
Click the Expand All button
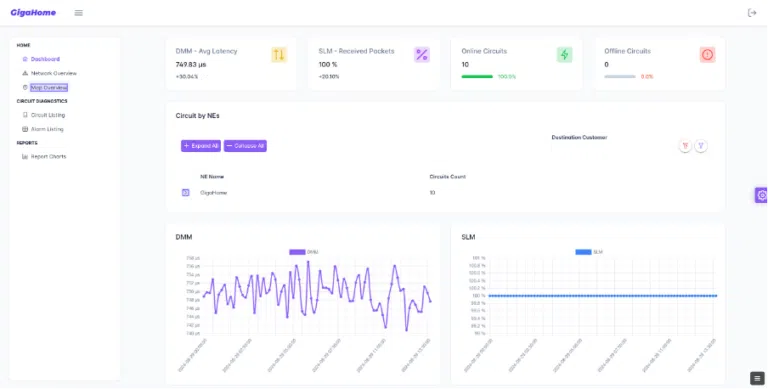pyautogui.click(x=201, y=146)
